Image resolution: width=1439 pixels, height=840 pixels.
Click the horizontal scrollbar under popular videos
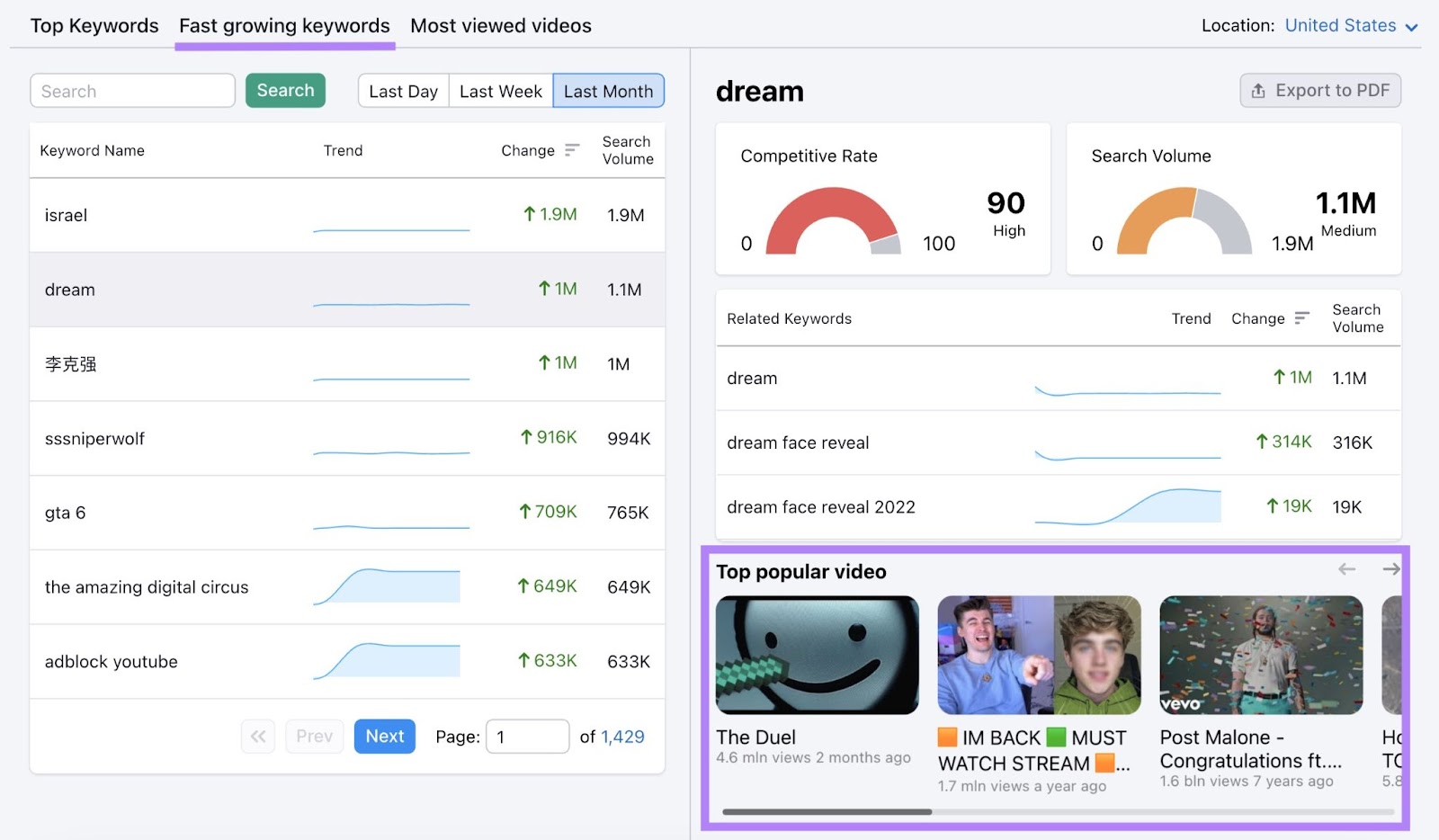pyautogui.click(x=827, y=812)
